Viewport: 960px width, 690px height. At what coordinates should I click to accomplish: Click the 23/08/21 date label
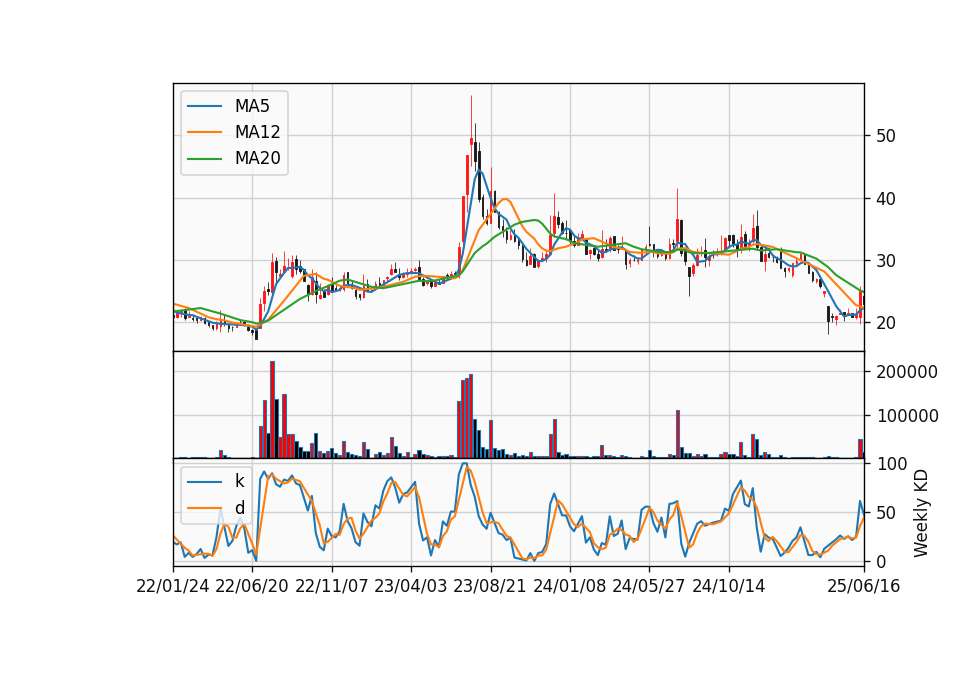(x=490, y=587)
